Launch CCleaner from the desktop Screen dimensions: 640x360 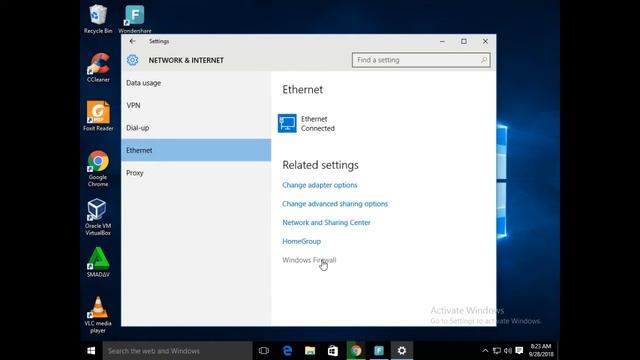[x=98, y=68]
